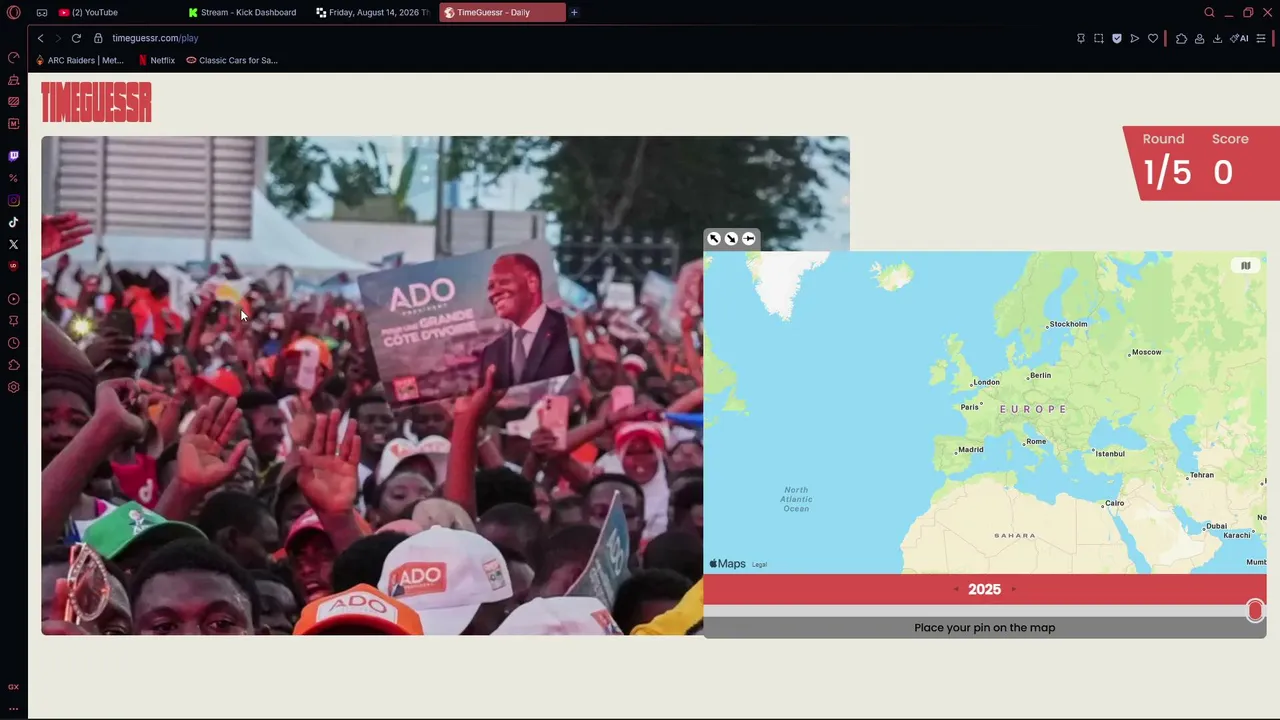The image size is (1280, 720).
Task: Toggle the sticky map pin control
Action: [748, 238]
